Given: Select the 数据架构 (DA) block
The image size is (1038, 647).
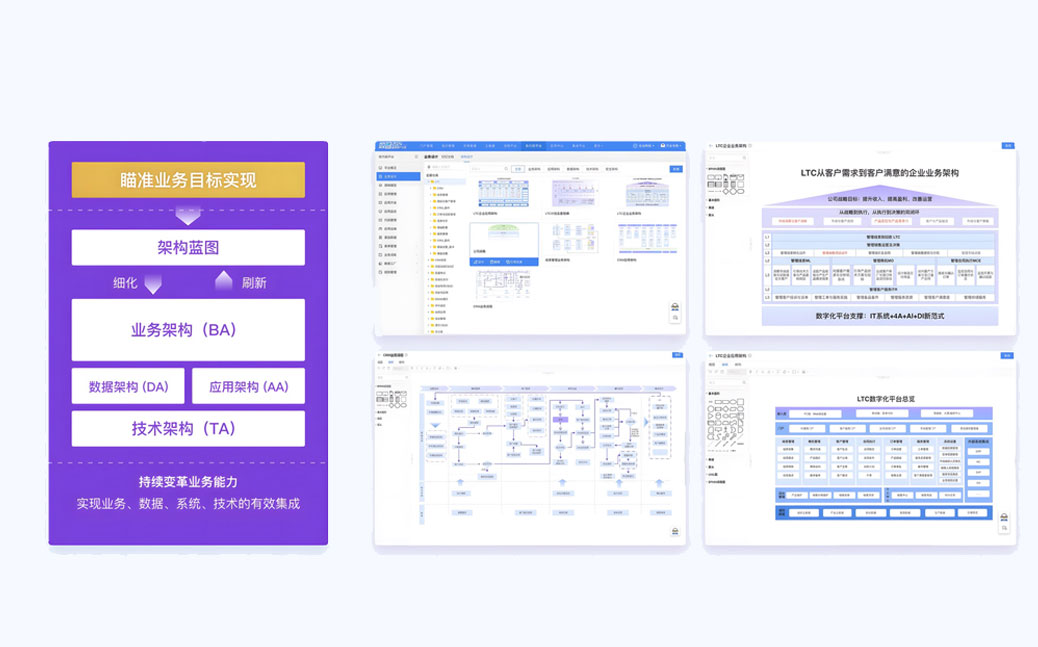Looking at the screenshot, I should [128, 386].
